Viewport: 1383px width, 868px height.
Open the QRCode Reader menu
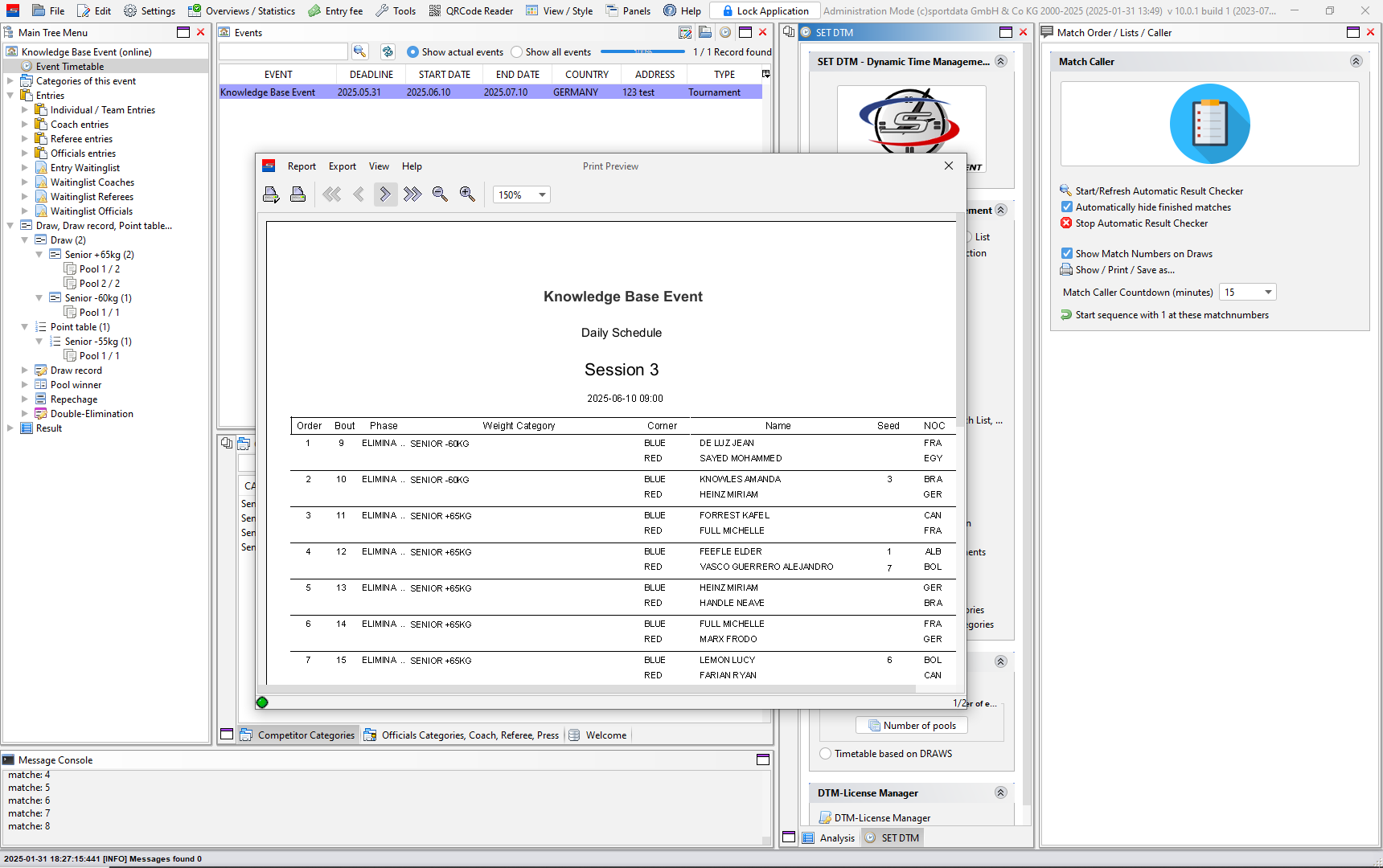pyautogui.click(x=471, y=10)
